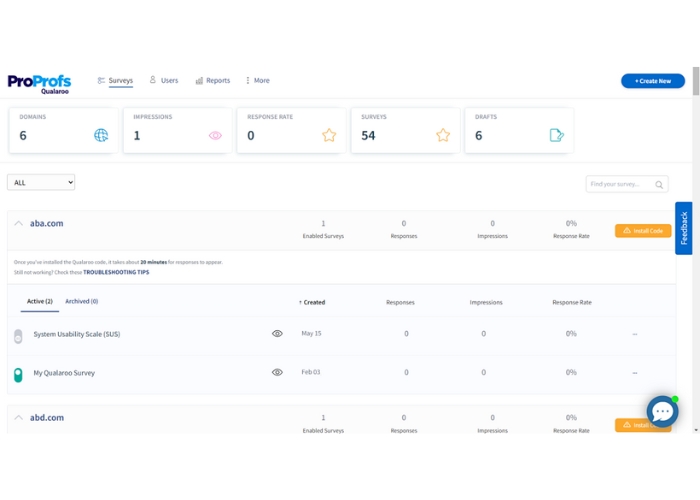
Task: Click the Reports bar chart icon
Action: tap(199, 80)
